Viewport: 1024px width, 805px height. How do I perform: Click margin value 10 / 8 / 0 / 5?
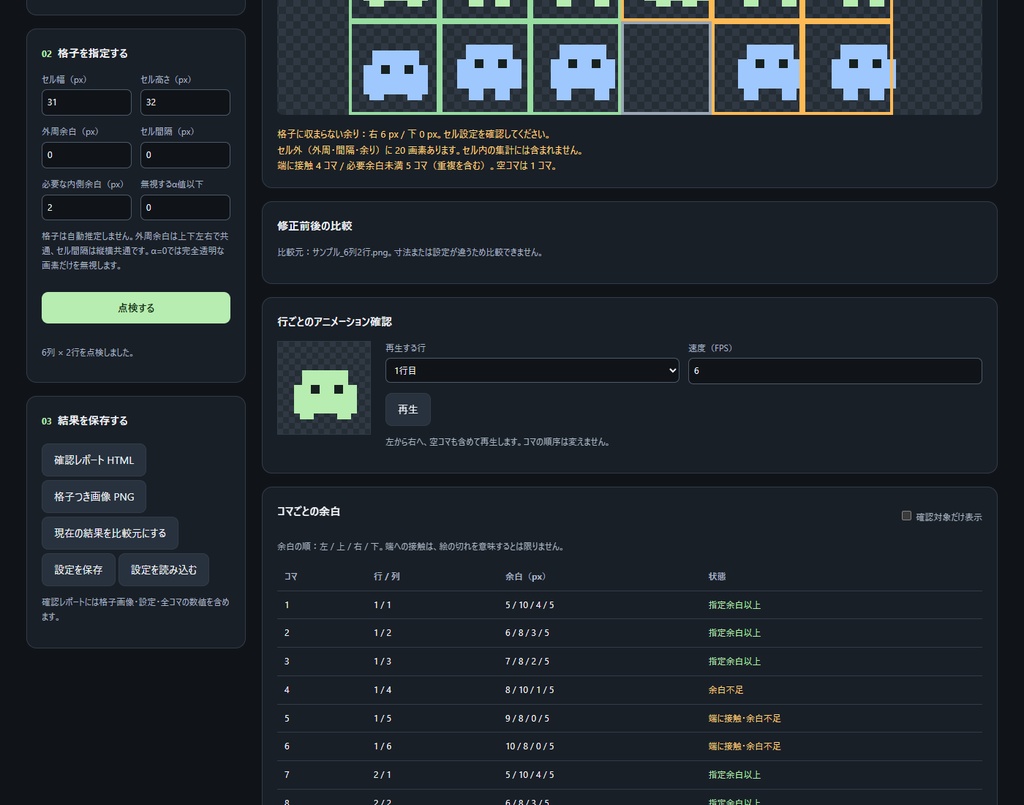(x=530, y=746)
